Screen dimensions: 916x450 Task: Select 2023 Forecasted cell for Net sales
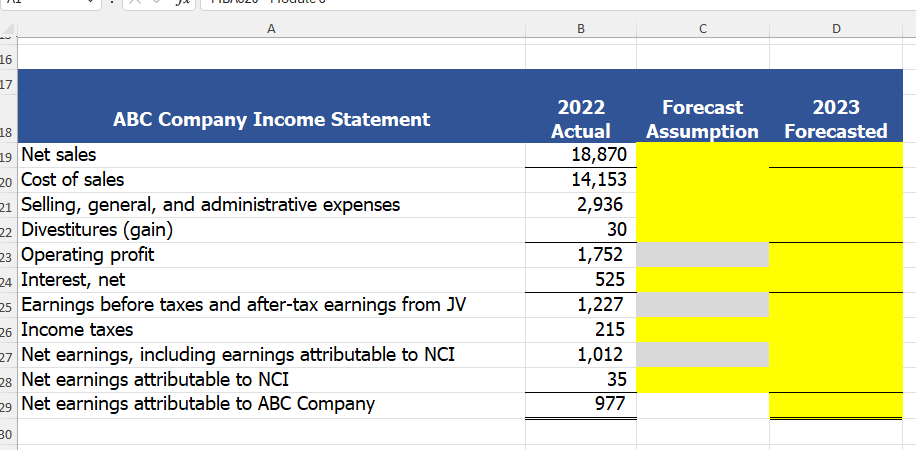click(x=836, y=155)
